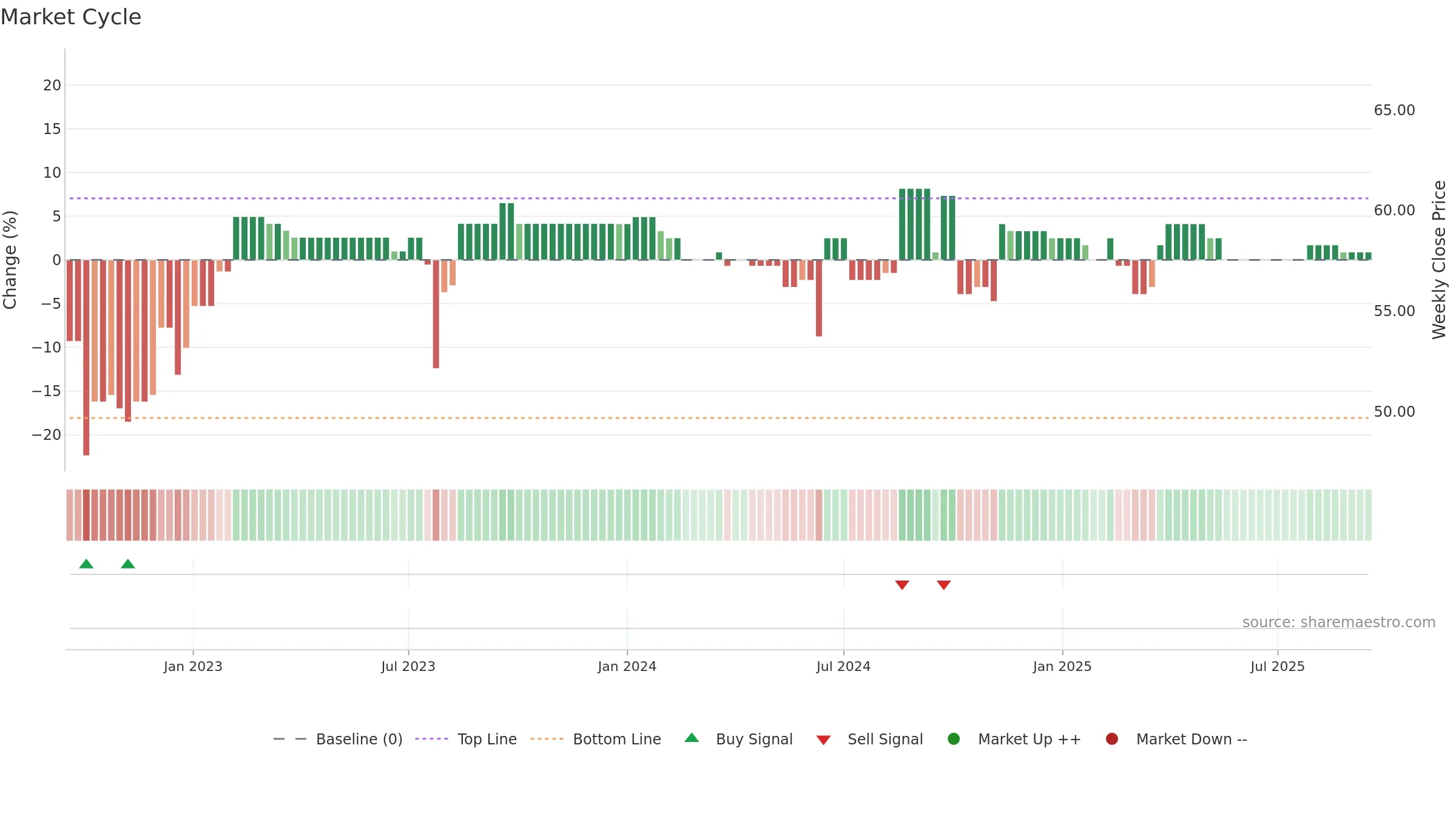The width and height of the screenshot is (1456, 819).
Task: Click the Baseline (0) dashed legend marker
Action: [x=290, y=739]
